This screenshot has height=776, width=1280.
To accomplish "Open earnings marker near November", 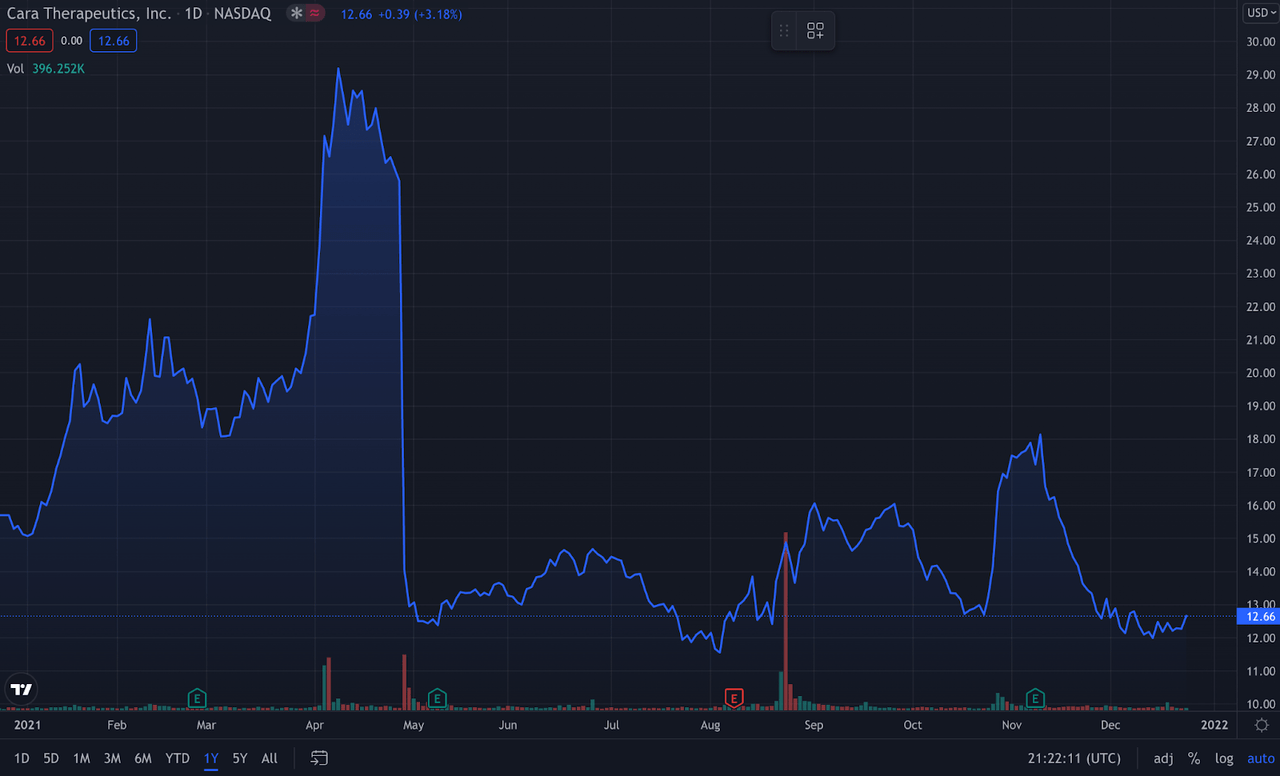I will pos(1035,698).
